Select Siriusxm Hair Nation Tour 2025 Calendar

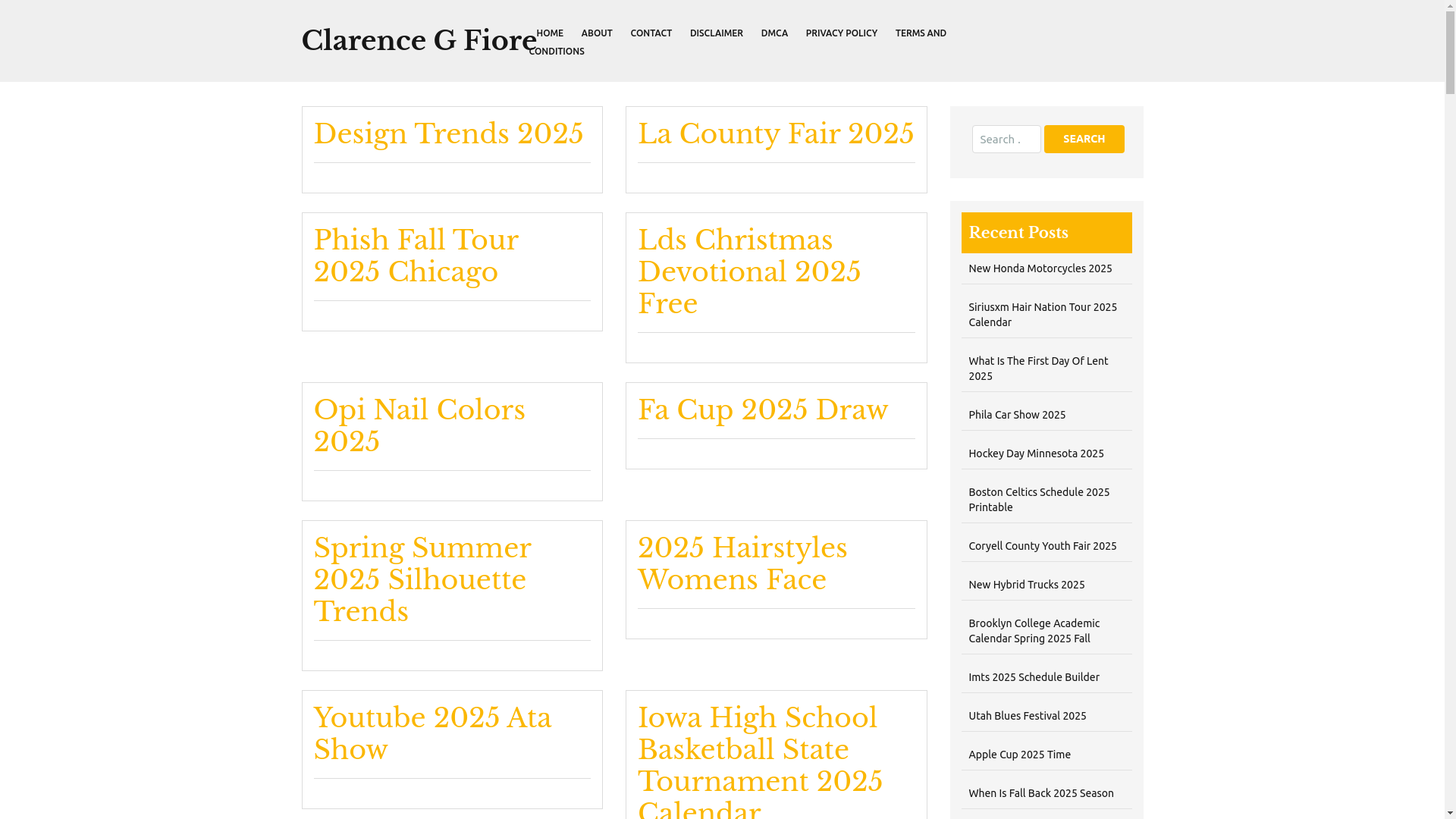1043,315
